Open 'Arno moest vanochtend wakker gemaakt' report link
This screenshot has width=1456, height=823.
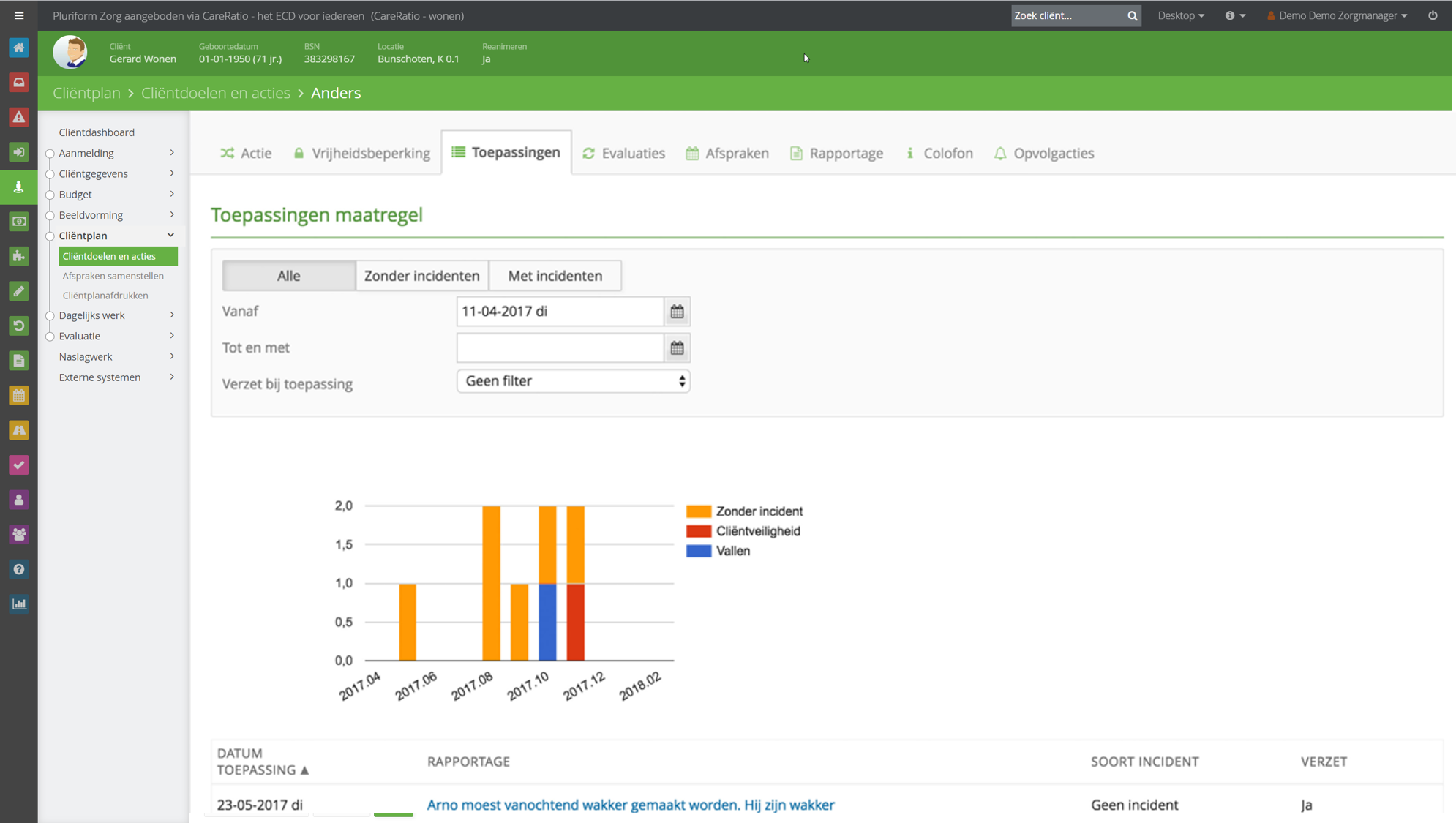[631, 805]
